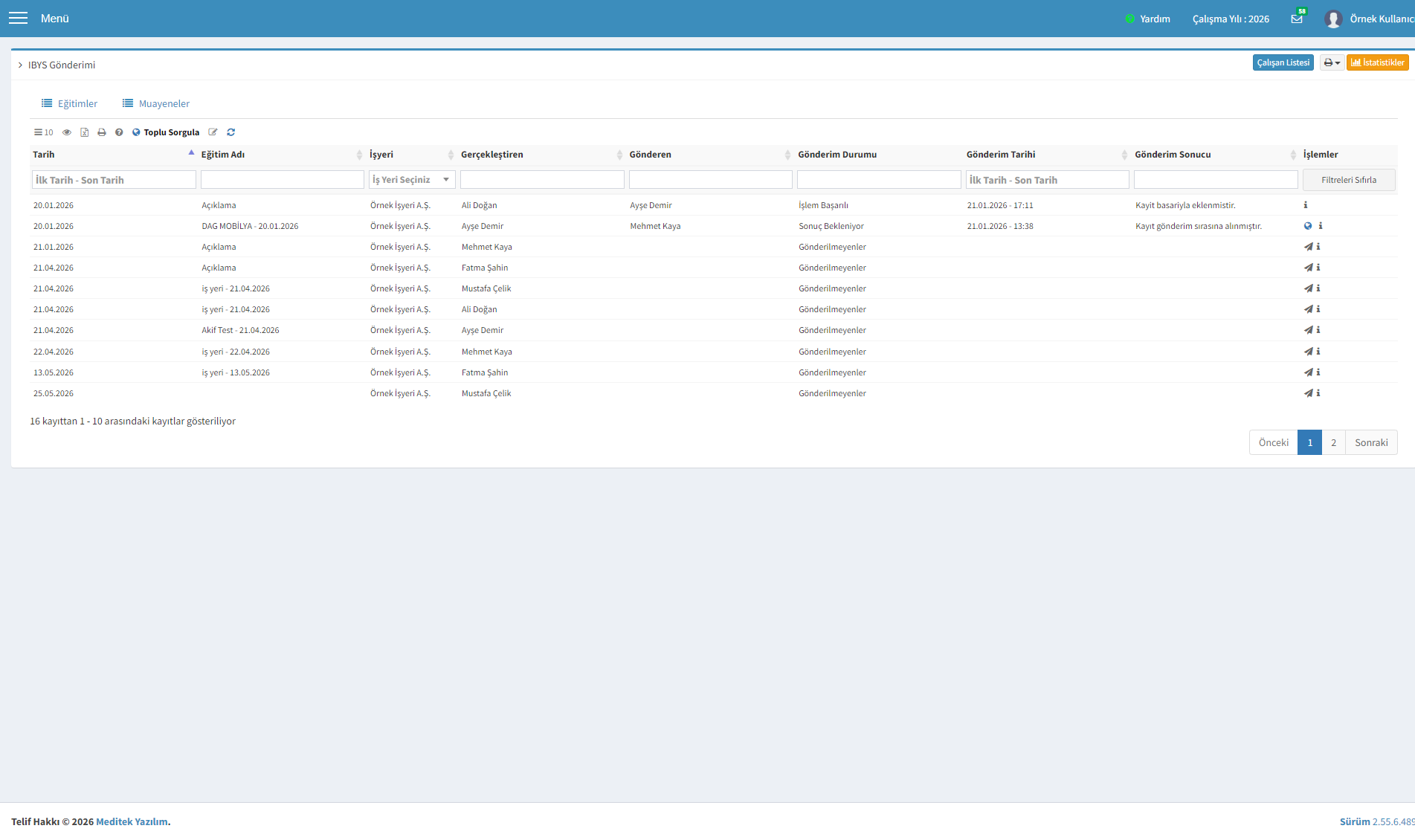Switch to the Muayeneler tab

point(156,103)
